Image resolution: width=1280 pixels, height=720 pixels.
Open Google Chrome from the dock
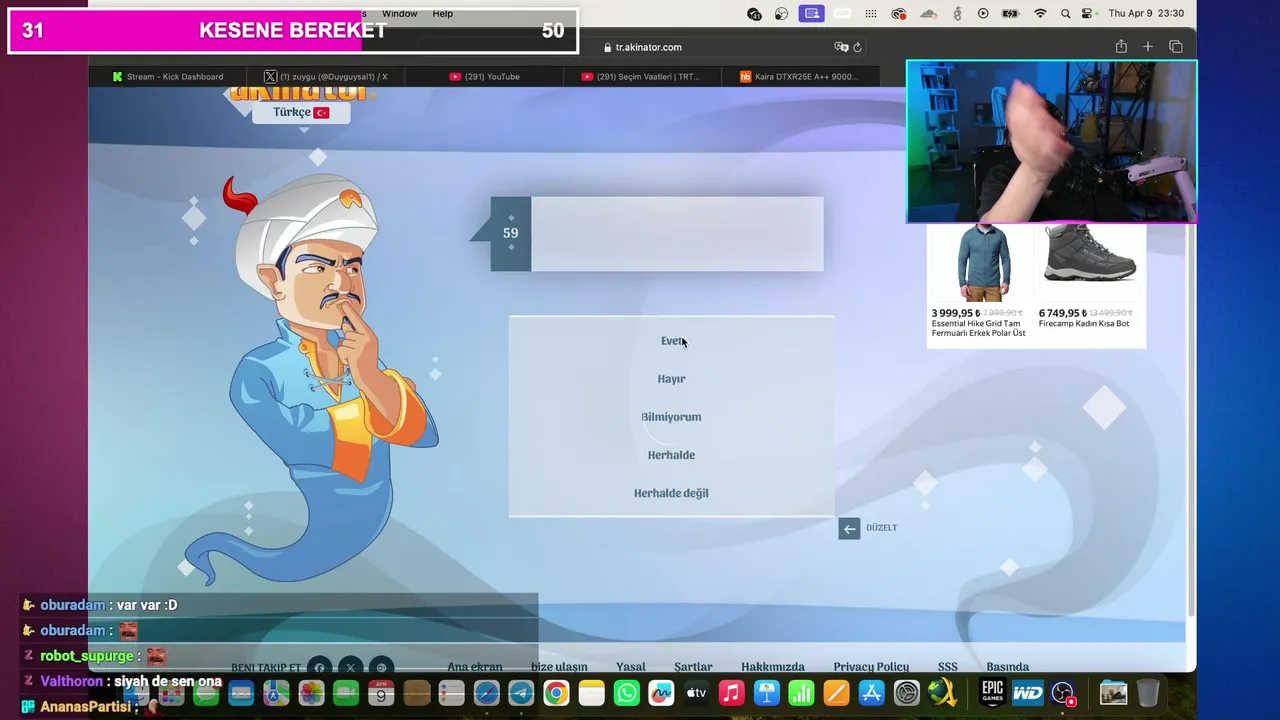pyautogui.click(x=556, y=693)
